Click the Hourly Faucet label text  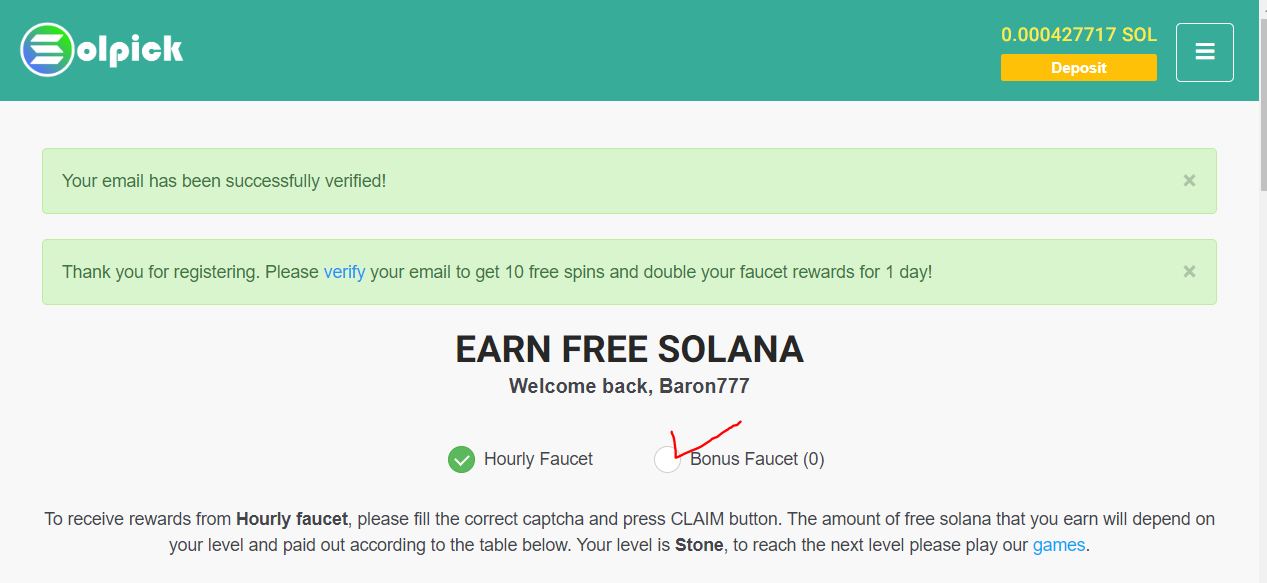point(538,459)
